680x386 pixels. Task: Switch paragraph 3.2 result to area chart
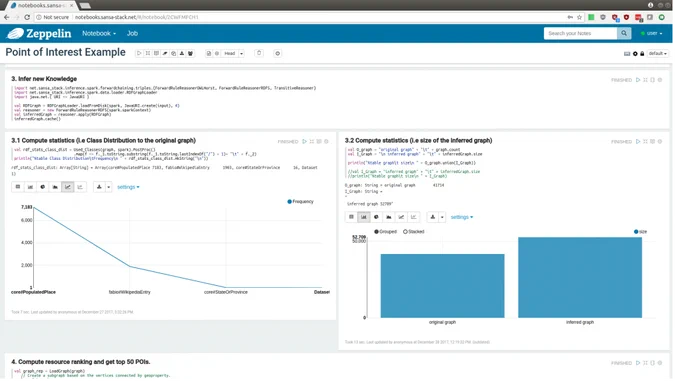pyautogui.click(x=389, y=217)
